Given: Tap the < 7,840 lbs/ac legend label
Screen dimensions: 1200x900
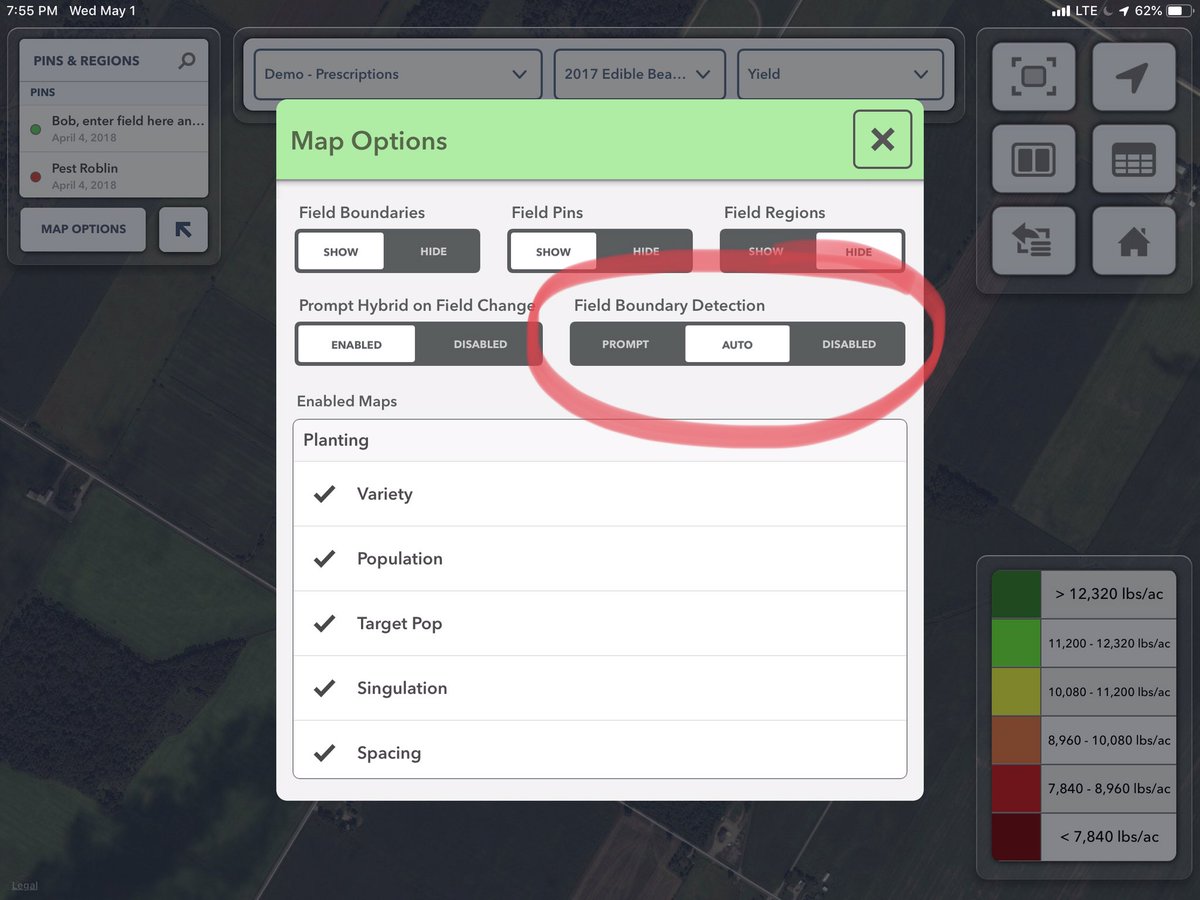Looking at the screenshot, I should pyautogui.click(x=1108, y=836).
